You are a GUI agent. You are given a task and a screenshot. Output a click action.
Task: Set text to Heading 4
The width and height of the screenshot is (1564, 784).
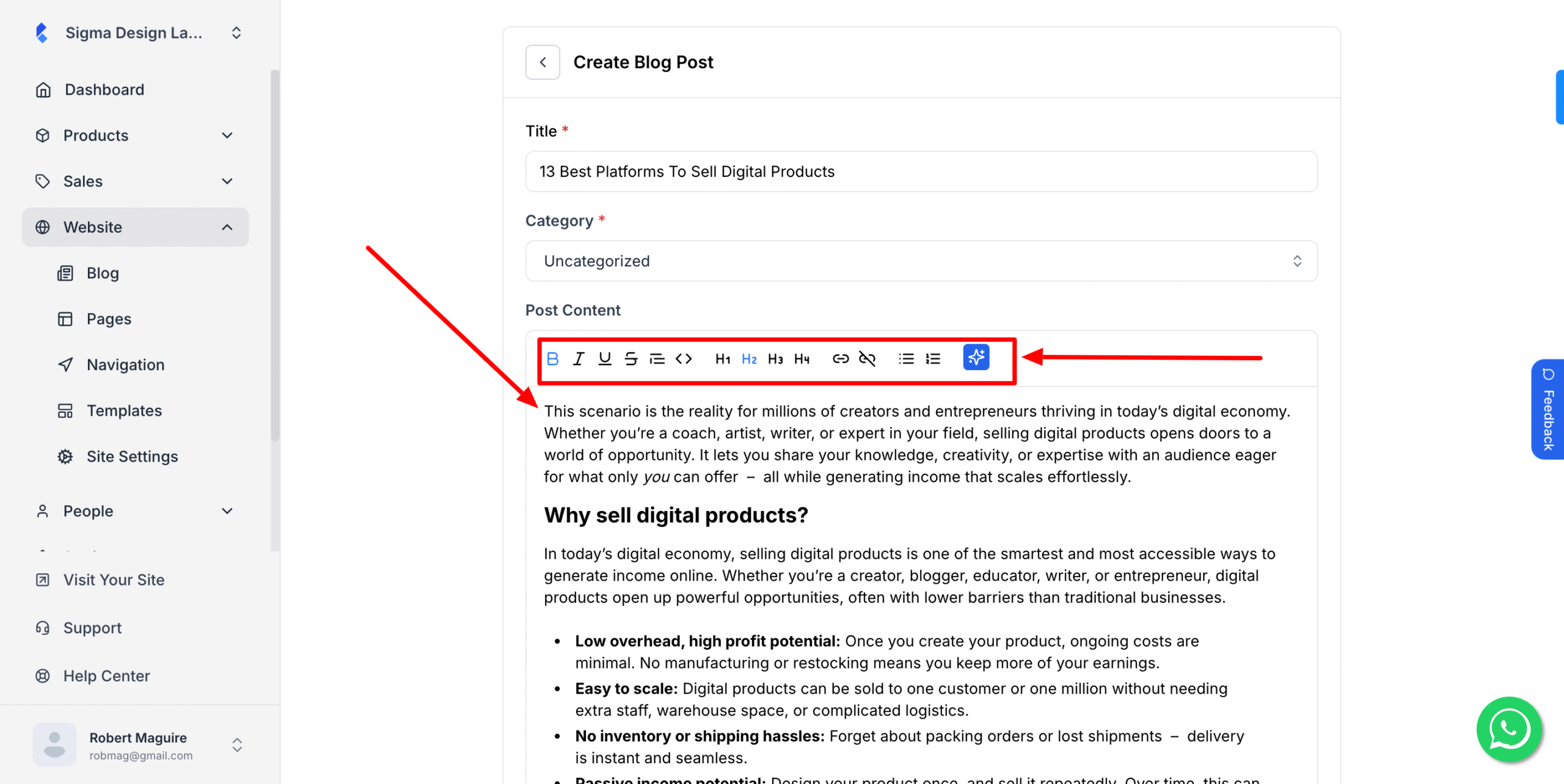[x=802, y=358]
